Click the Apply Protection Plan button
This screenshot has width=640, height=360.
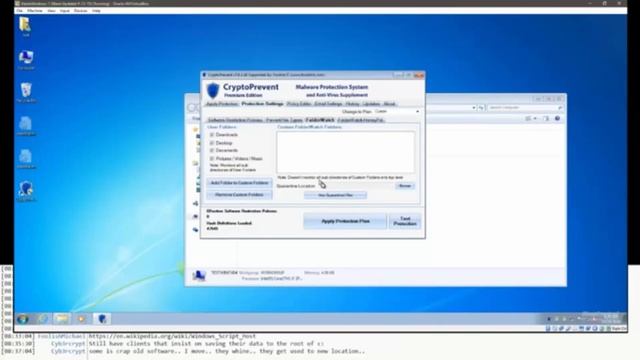point(345,221)
